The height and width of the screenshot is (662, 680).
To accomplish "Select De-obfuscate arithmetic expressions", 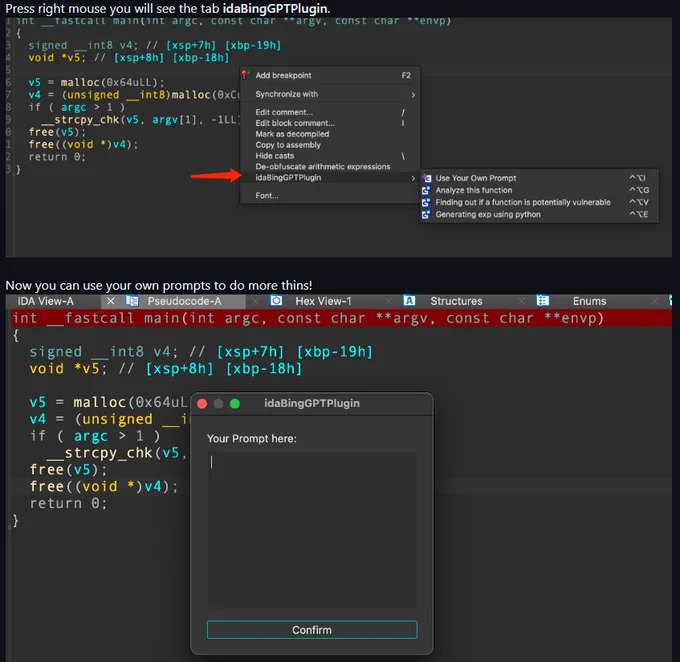I will point(330,167).
